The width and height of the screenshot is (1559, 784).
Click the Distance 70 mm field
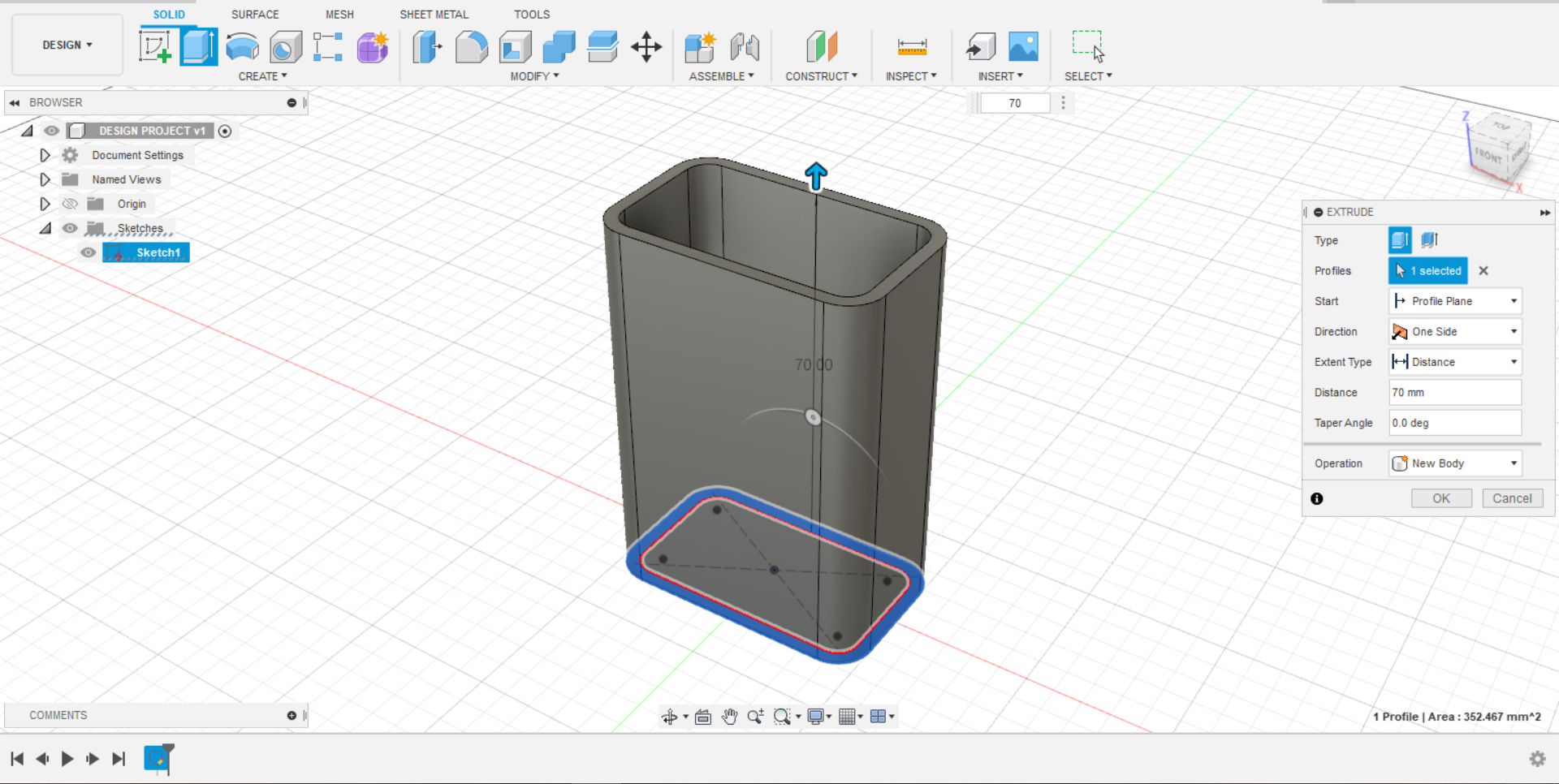coord(1455,393)
